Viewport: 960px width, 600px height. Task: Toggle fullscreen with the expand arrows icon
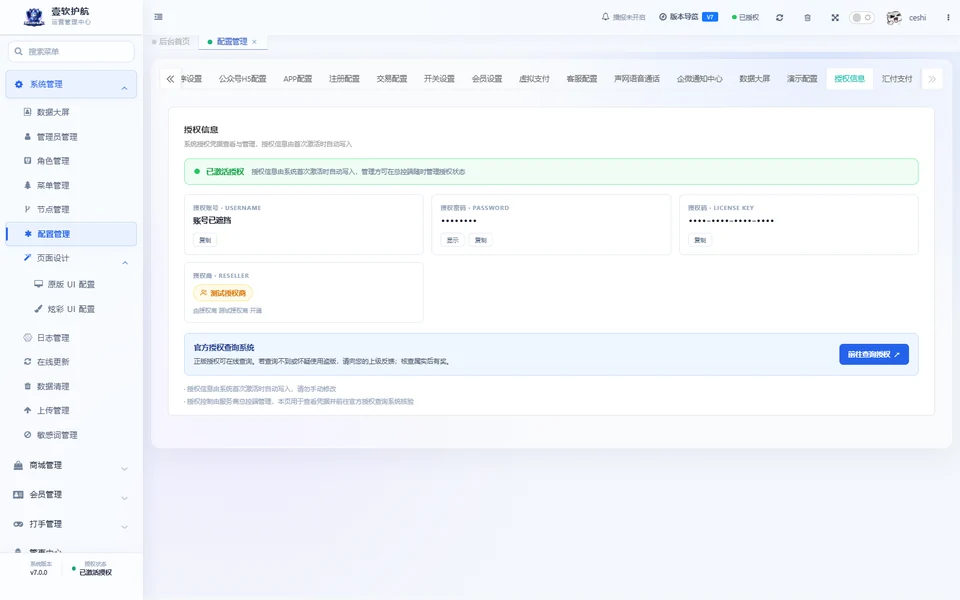coord(835,18)
